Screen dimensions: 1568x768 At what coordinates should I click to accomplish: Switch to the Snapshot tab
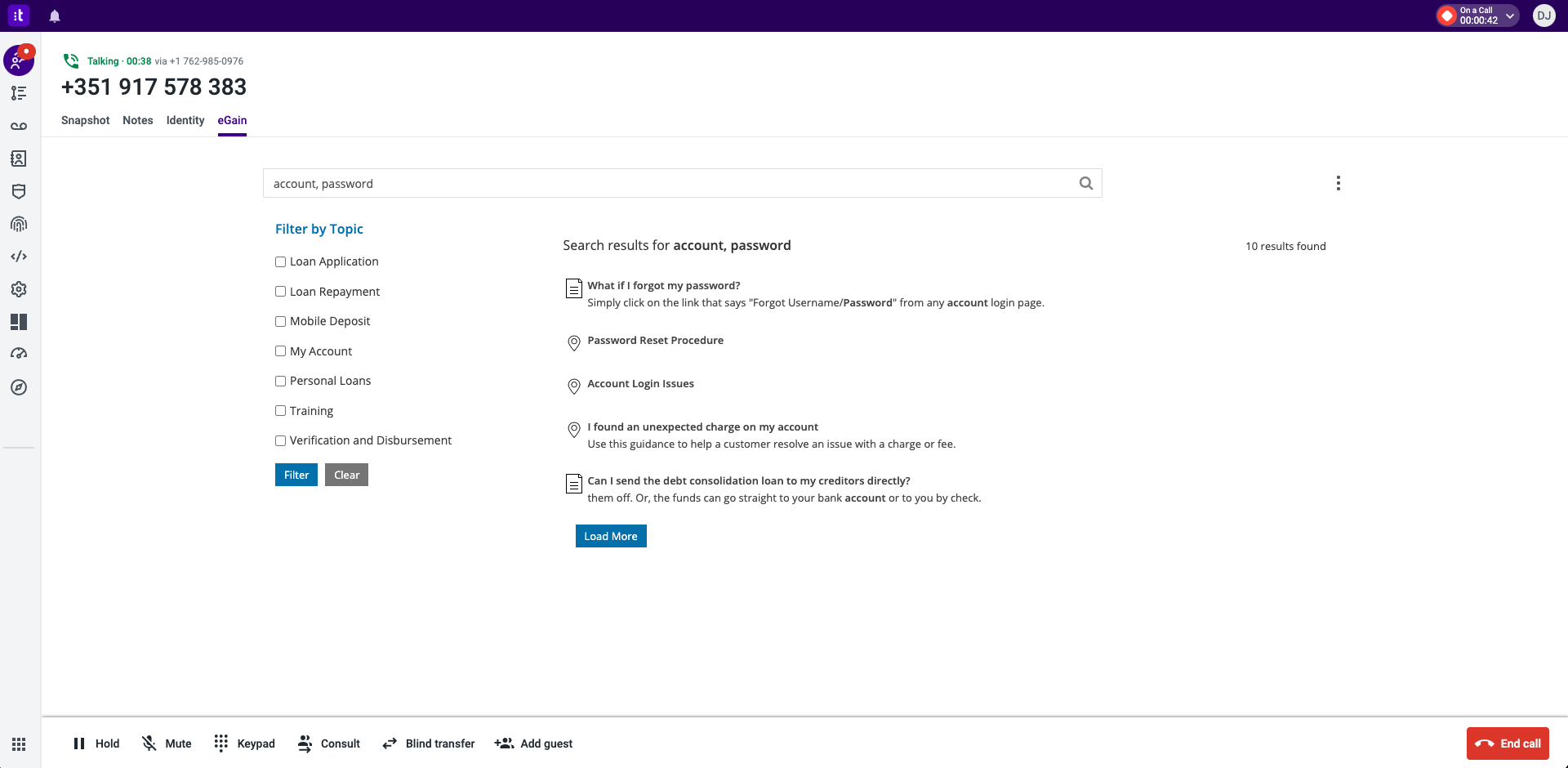coord(85,120)
